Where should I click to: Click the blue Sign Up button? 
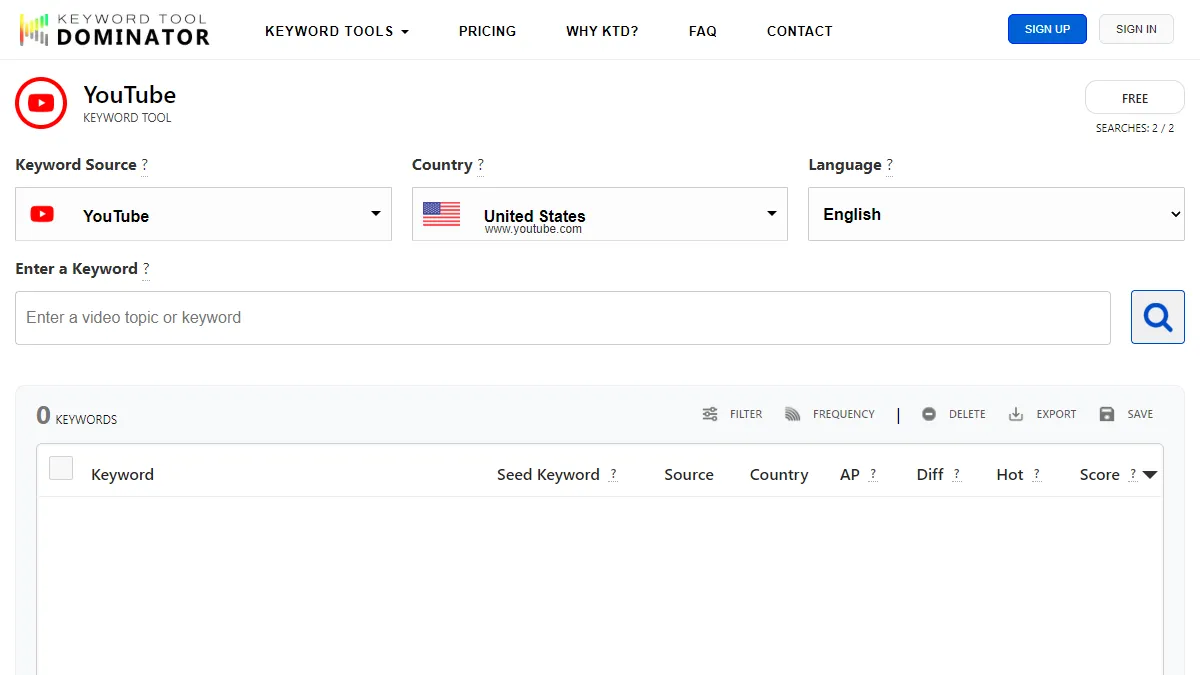tap(1047, 29)
